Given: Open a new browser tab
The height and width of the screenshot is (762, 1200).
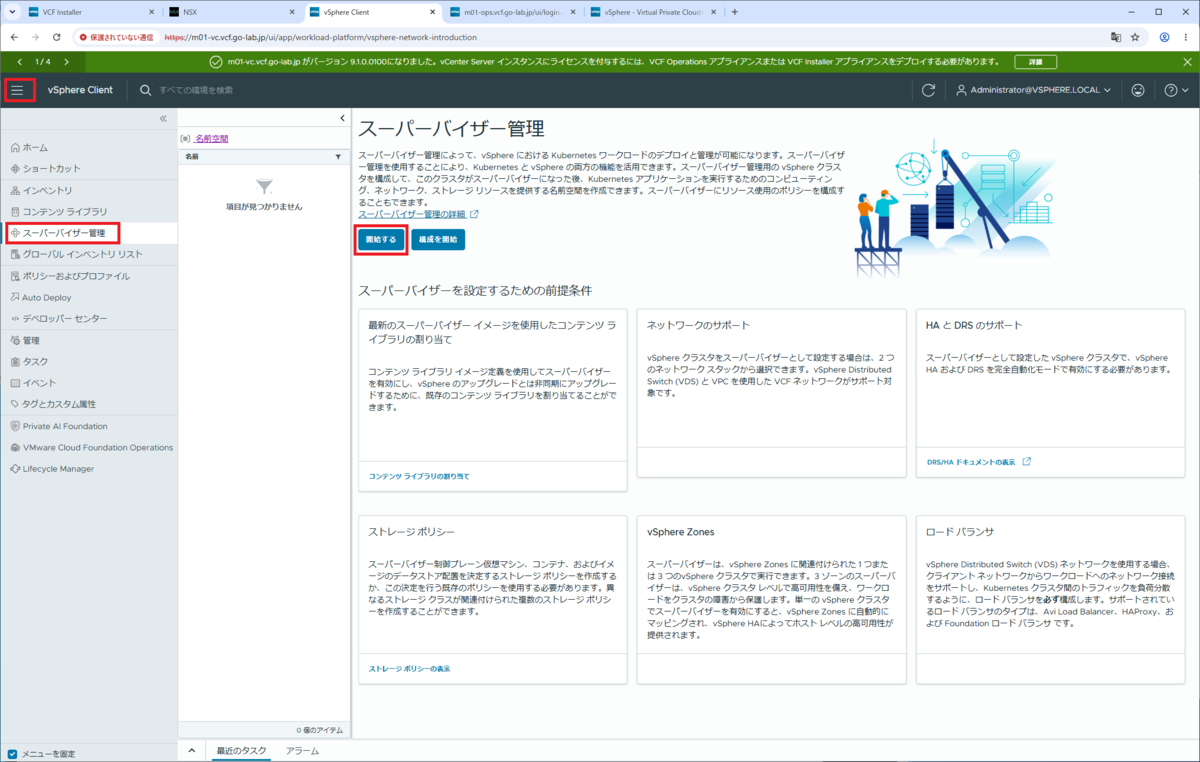Looking at the screenshot, I should point(735,12).
